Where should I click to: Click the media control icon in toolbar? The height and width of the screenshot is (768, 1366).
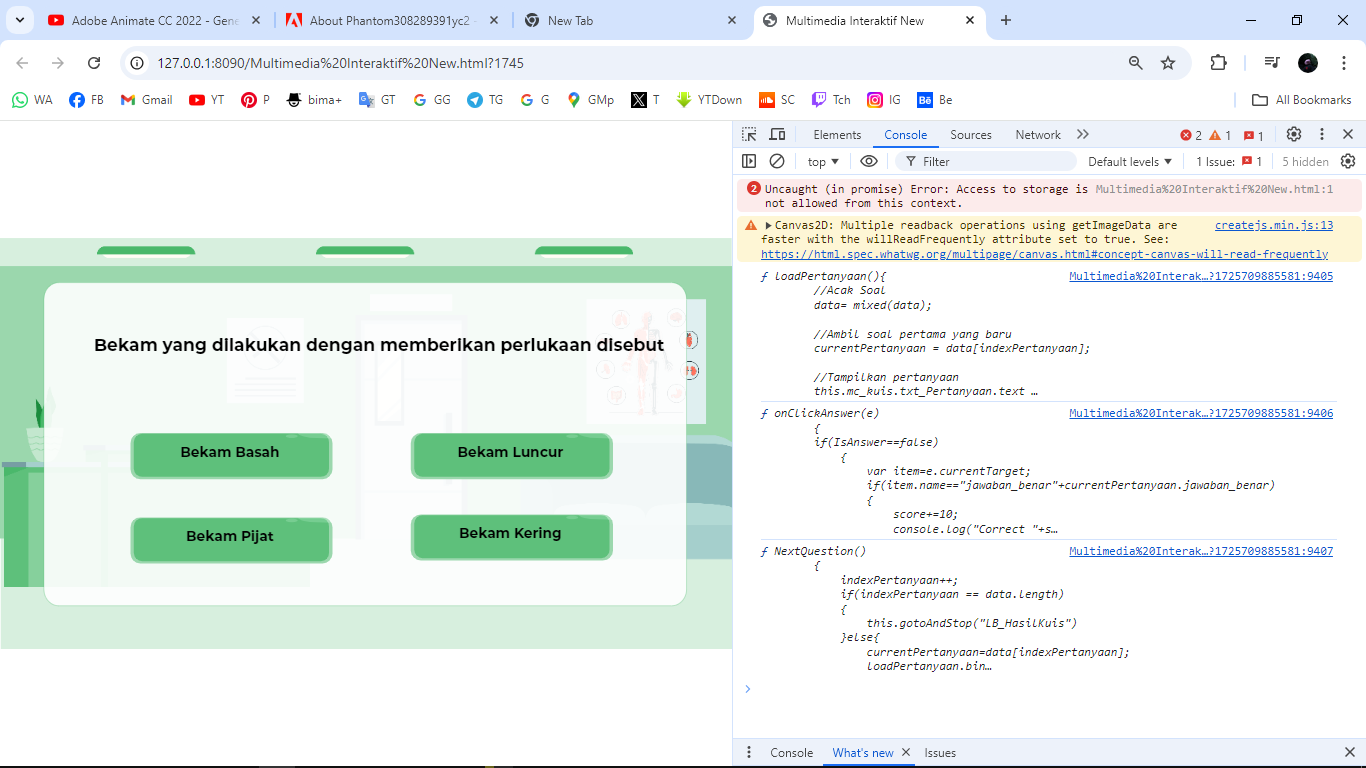click(x=1271, y=61)
